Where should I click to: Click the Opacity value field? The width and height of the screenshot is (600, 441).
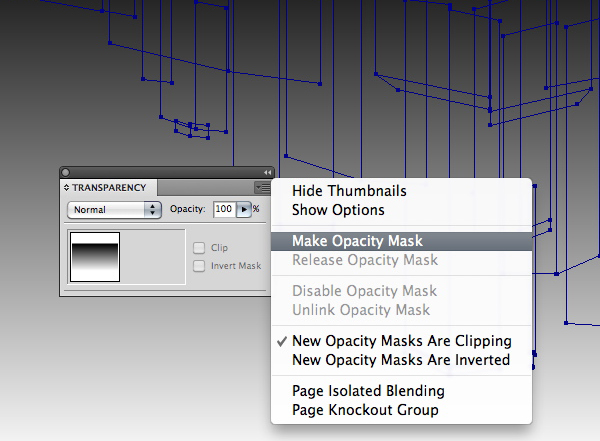(x=224, y=209)
